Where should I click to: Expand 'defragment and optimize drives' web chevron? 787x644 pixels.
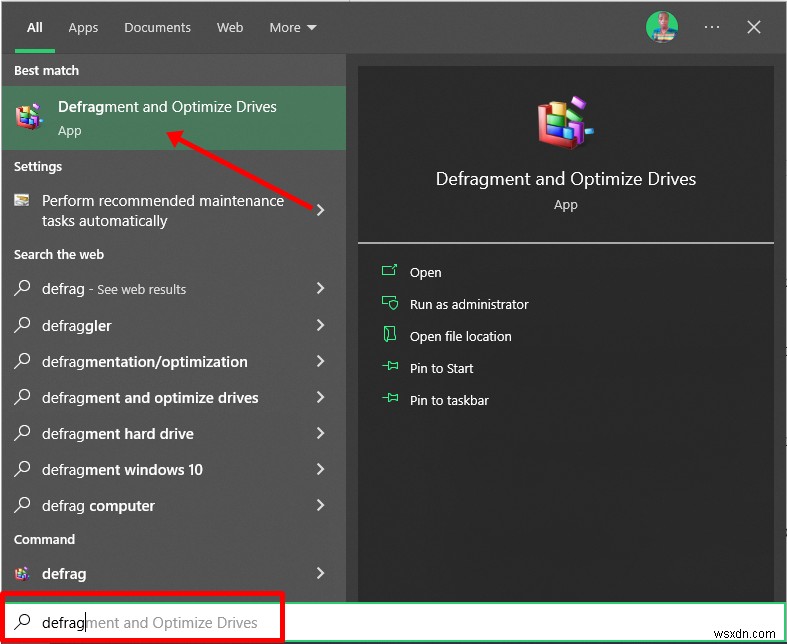point(320,397)
